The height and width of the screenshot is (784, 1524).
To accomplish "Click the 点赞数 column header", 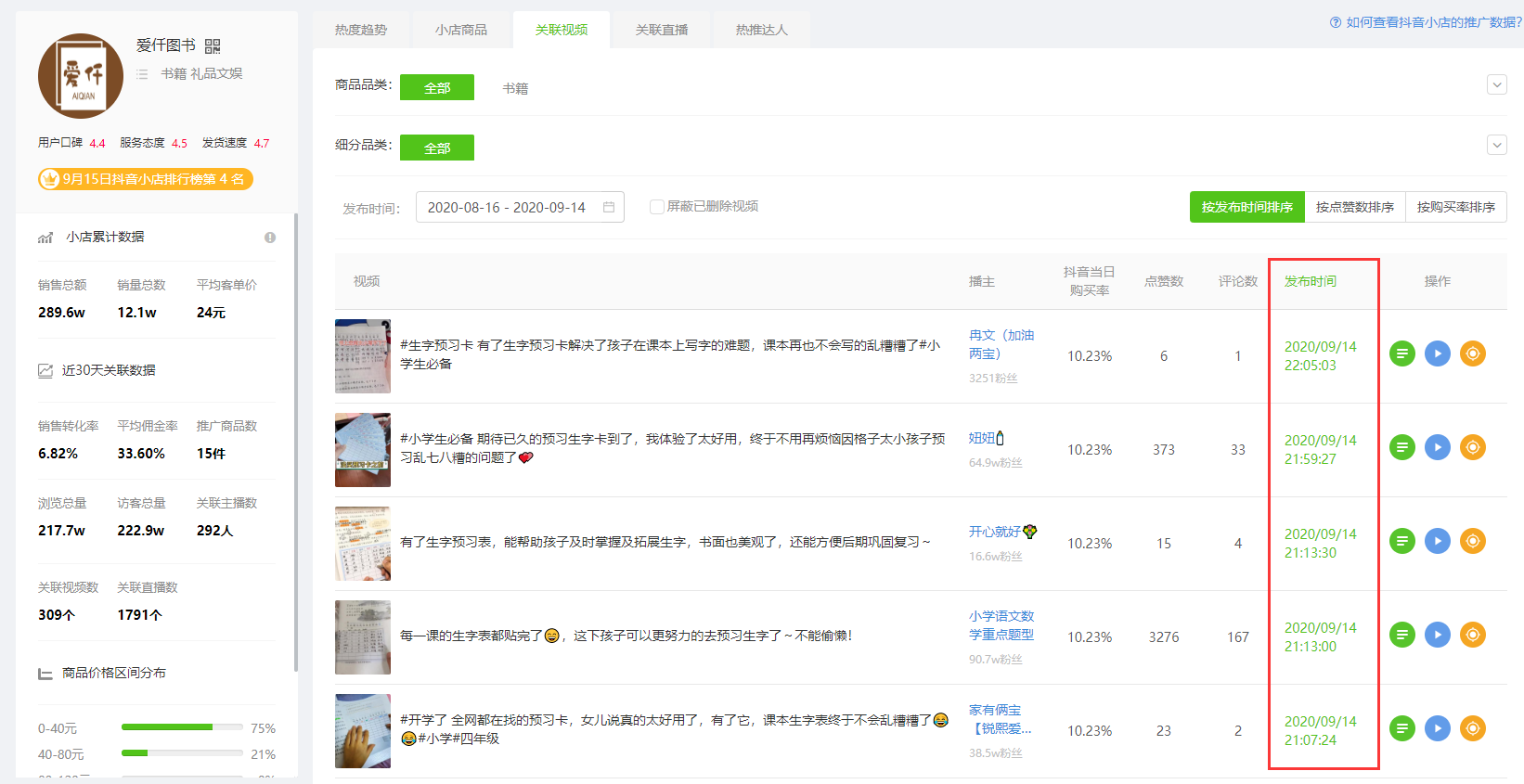I will coord(1164,281).
